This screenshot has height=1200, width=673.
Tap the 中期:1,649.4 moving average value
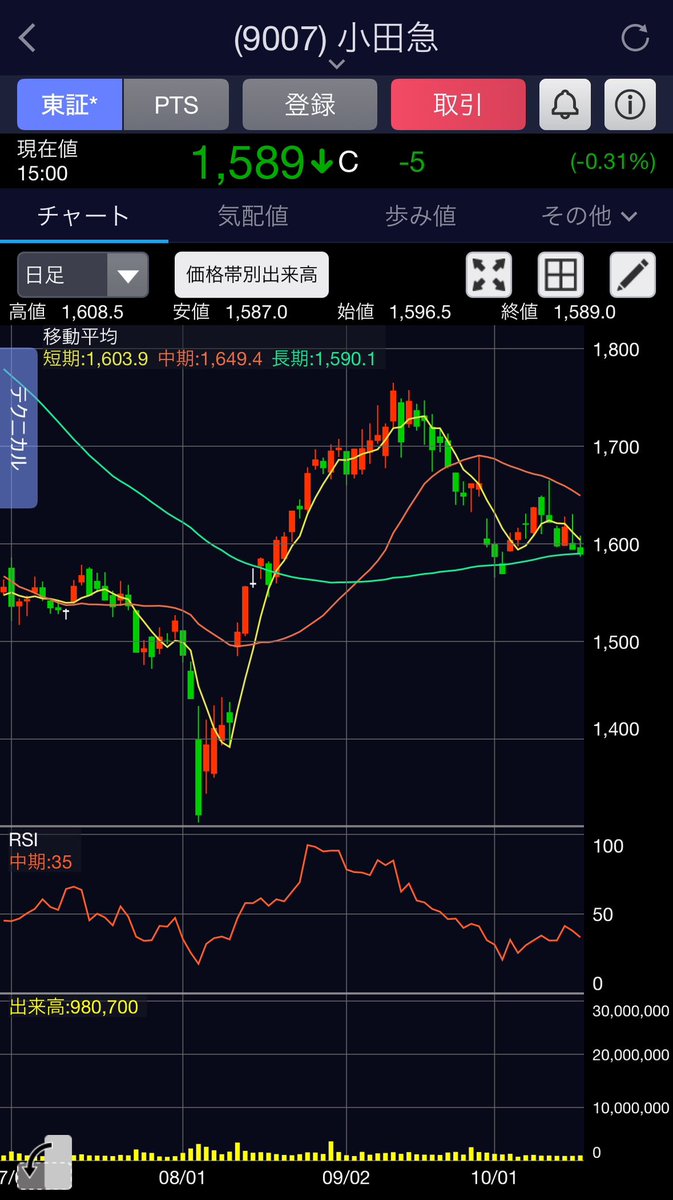(x=208, y=358)
